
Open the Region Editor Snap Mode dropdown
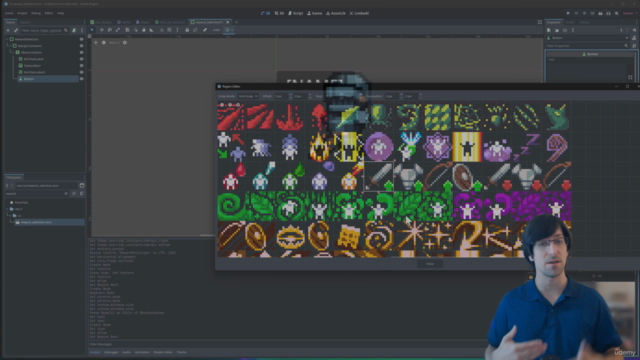248,96
